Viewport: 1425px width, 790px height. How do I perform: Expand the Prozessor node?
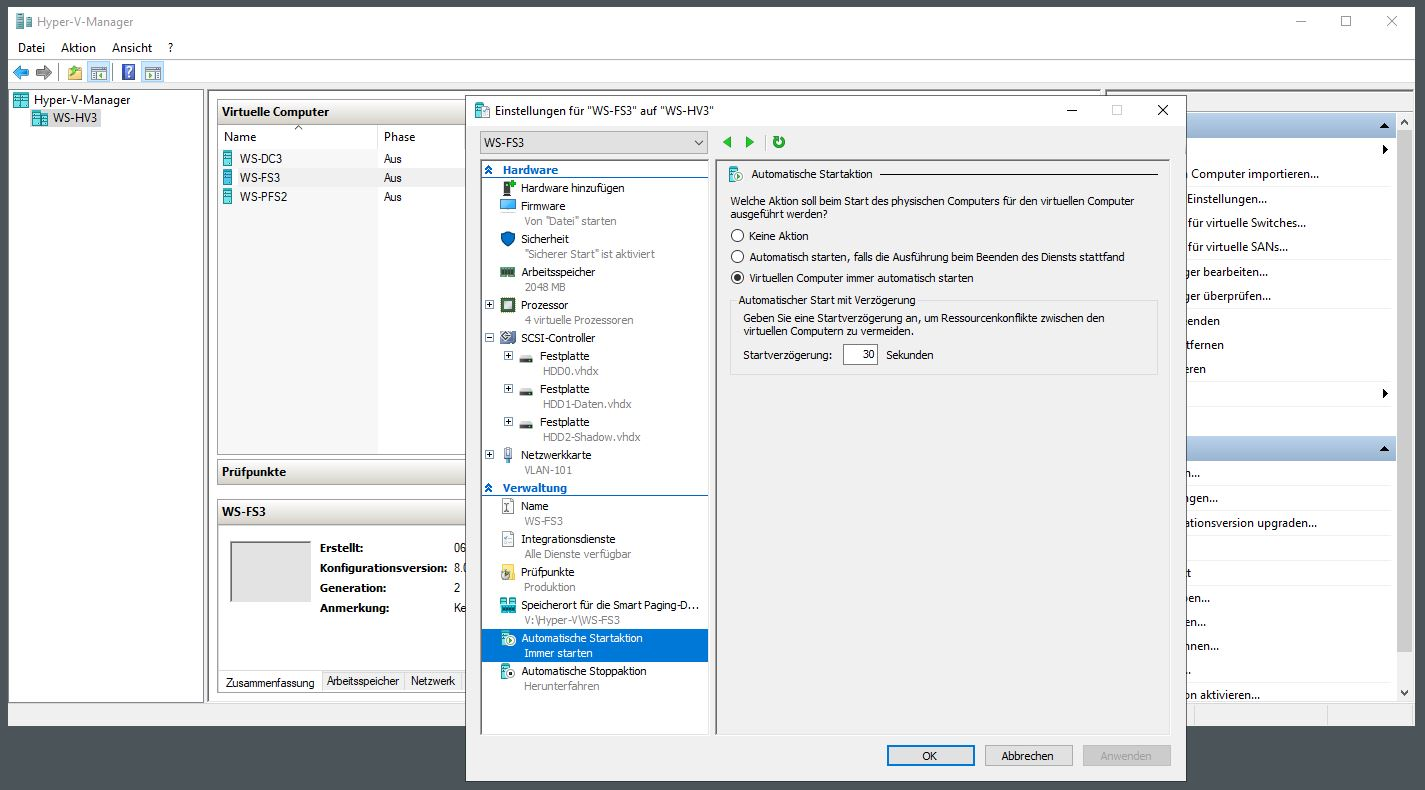point(489,305)
